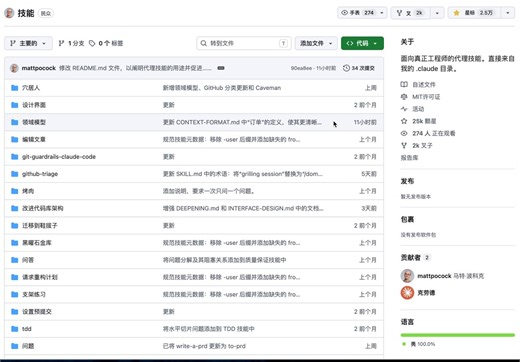Screen dimensions: 520x362
Task: Open the git-guardrails-claude-code folder icon
Action: (x=15, y=157)
